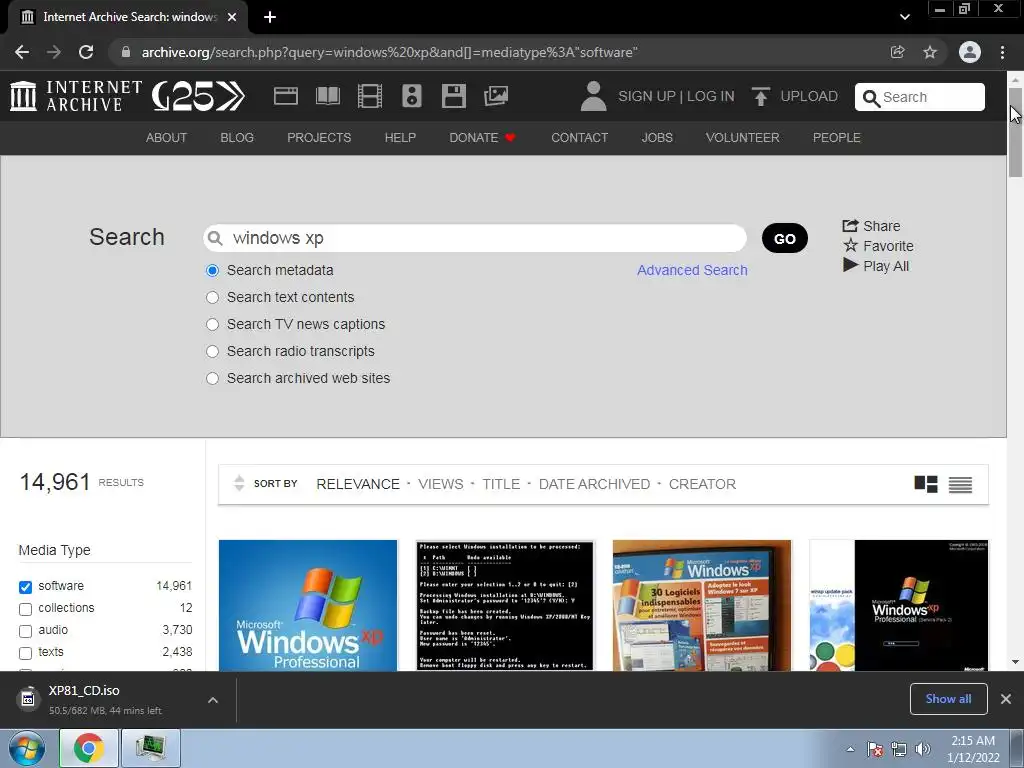The image size is (1024, 768).
Task: Click the windows xp search query field
Action: [475, 238]
